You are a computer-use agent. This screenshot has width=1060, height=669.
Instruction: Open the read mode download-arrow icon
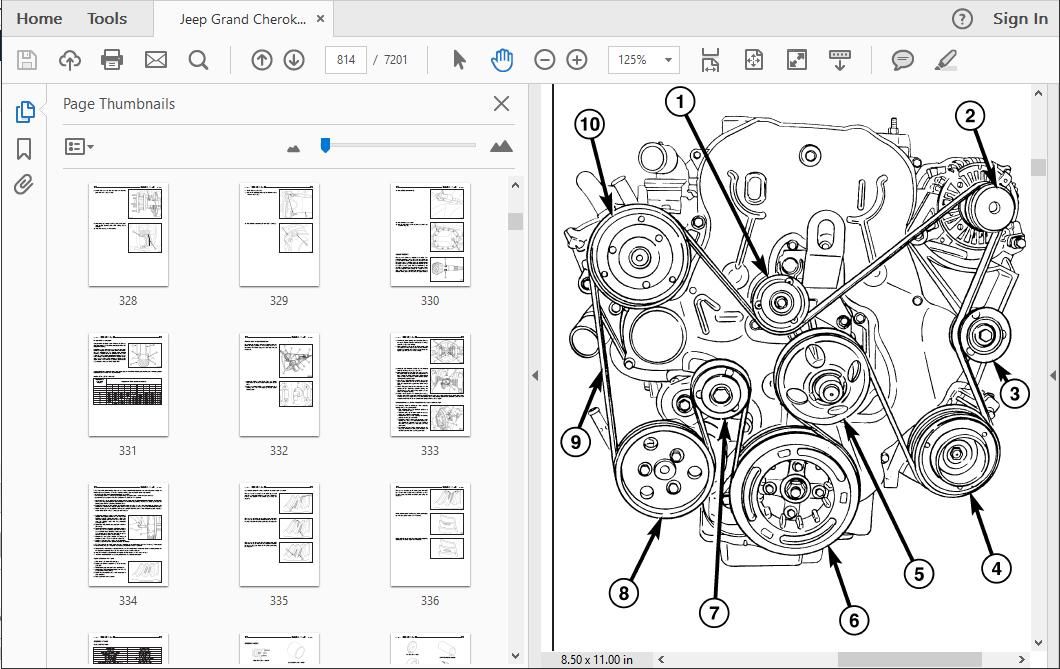pos(840,60)
